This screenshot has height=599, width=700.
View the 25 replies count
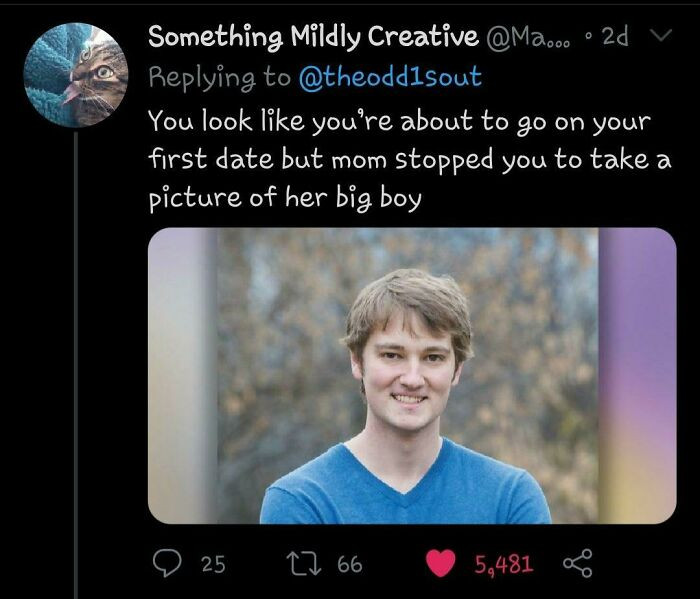point(213,564)
